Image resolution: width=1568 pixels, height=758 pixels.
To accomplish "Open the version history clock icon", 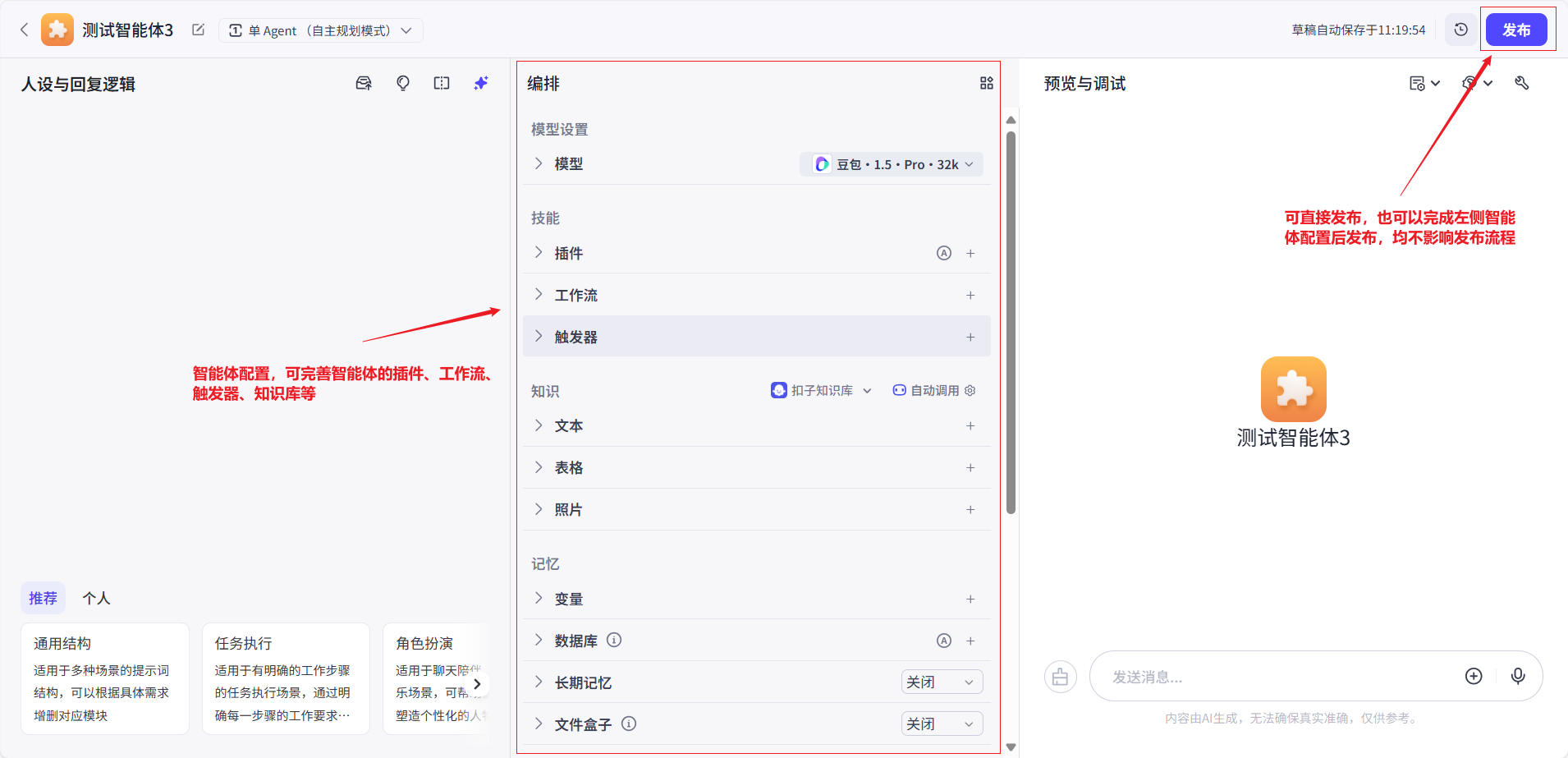I will point(1460,30).
